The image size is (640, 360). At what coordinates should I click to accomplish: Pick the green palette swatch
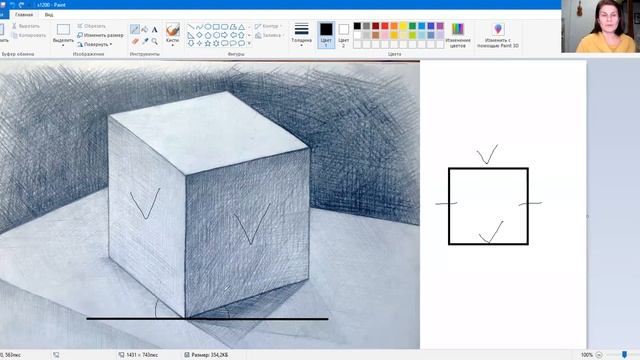[x=413, y=26]
